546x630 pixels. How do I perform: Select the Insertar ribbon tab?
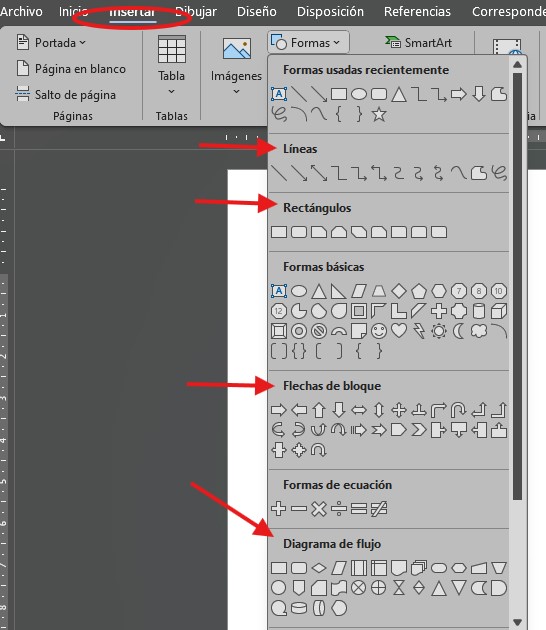coord(133,12)
